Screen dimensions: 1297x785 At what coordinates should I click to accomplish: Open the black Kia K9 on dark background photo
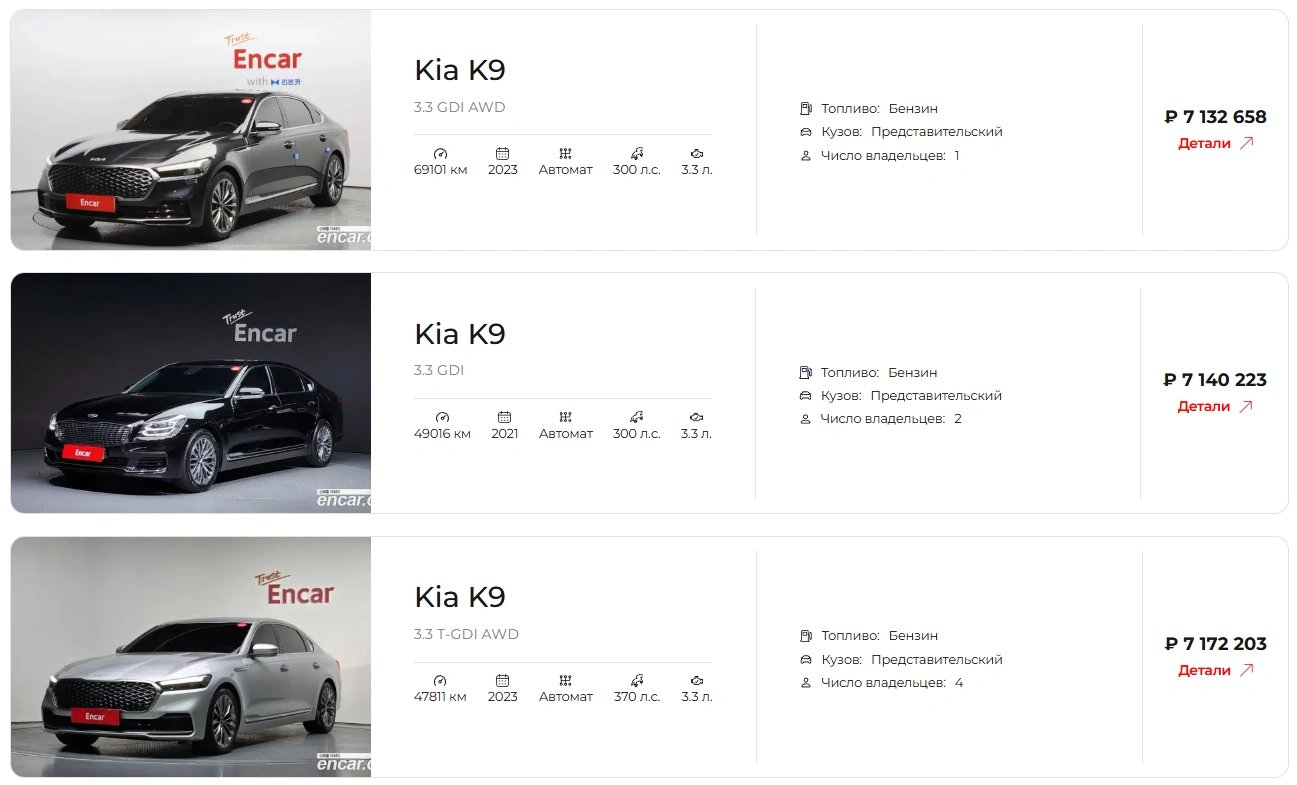click(x=191, y=393)
